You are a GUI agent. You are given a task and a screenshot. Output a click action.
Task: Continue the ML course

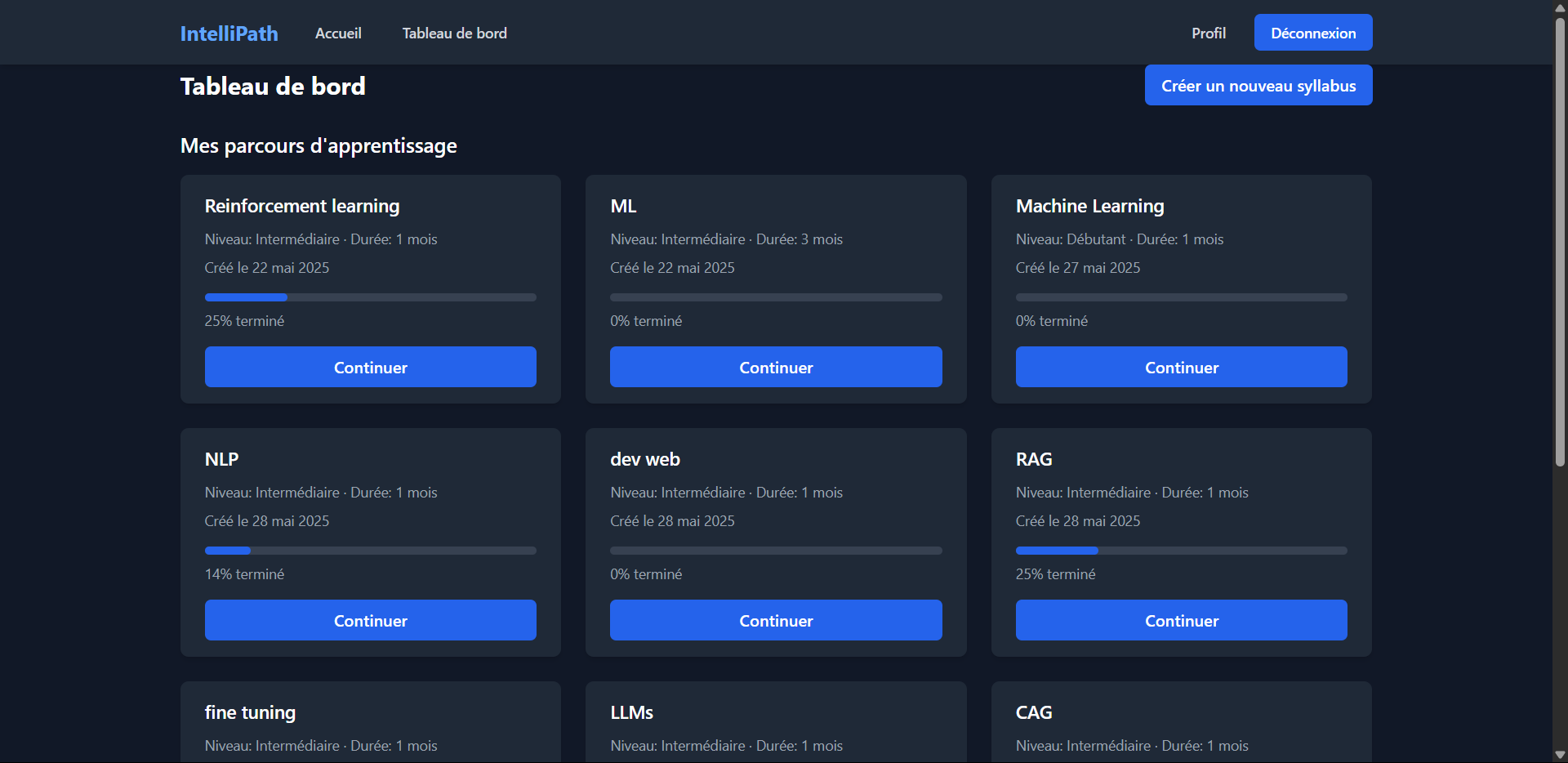tap(776, 368)
